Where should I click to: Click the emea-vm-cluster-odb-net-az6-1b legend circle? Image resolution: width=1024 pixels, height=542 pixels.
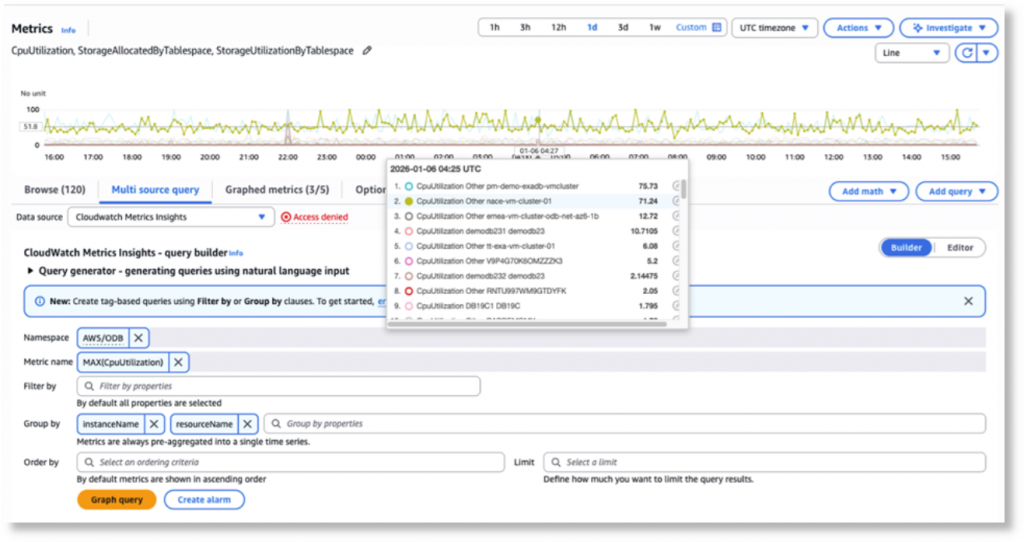tap(409, 216)
